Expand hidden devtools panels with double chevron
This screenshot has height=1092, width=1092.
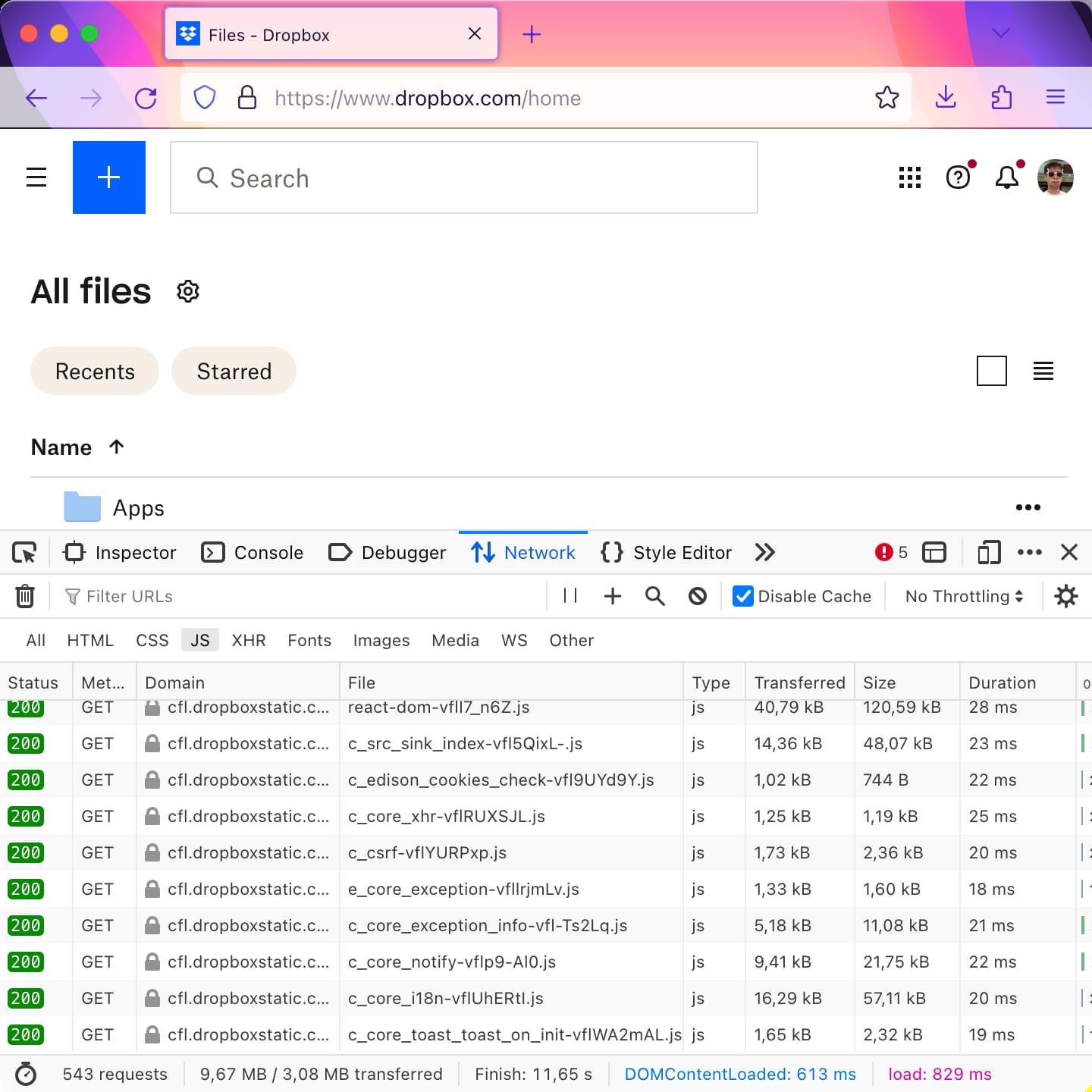pyautogui.click(x=764, y=552)
